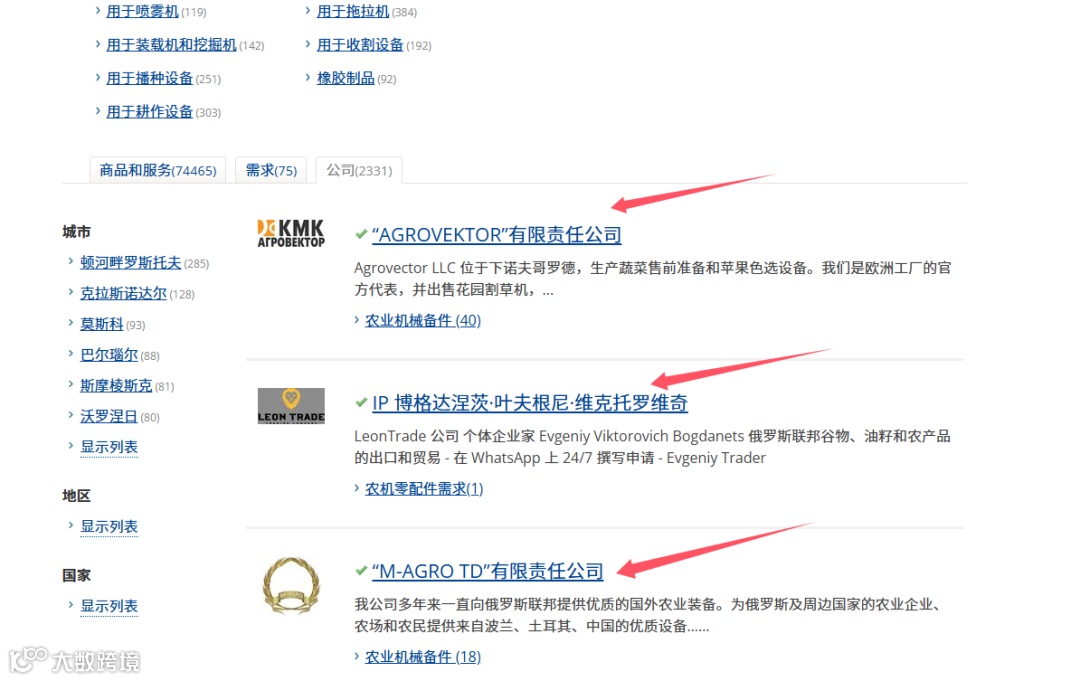This screenshot has height=681, width=1080.
Task: Click the LeonTrade 公司 description text
Action: [652, 447]
